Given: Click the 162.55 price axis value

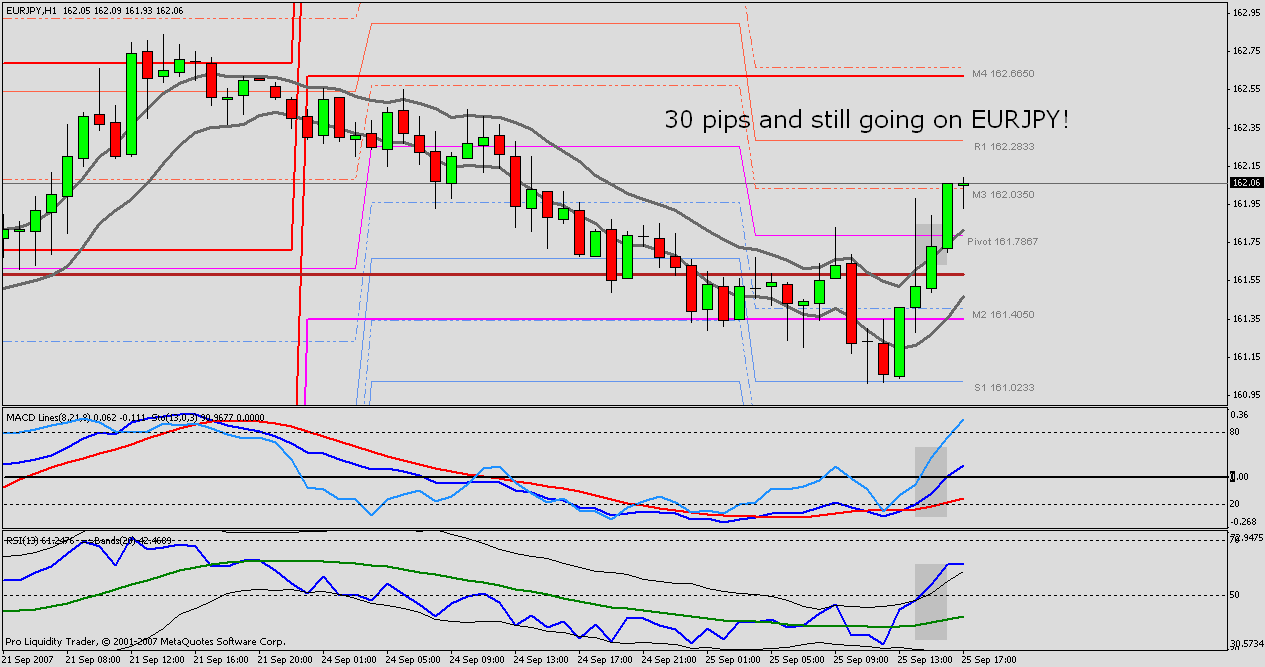Looking at the screenshot, I should (1246, 89).
